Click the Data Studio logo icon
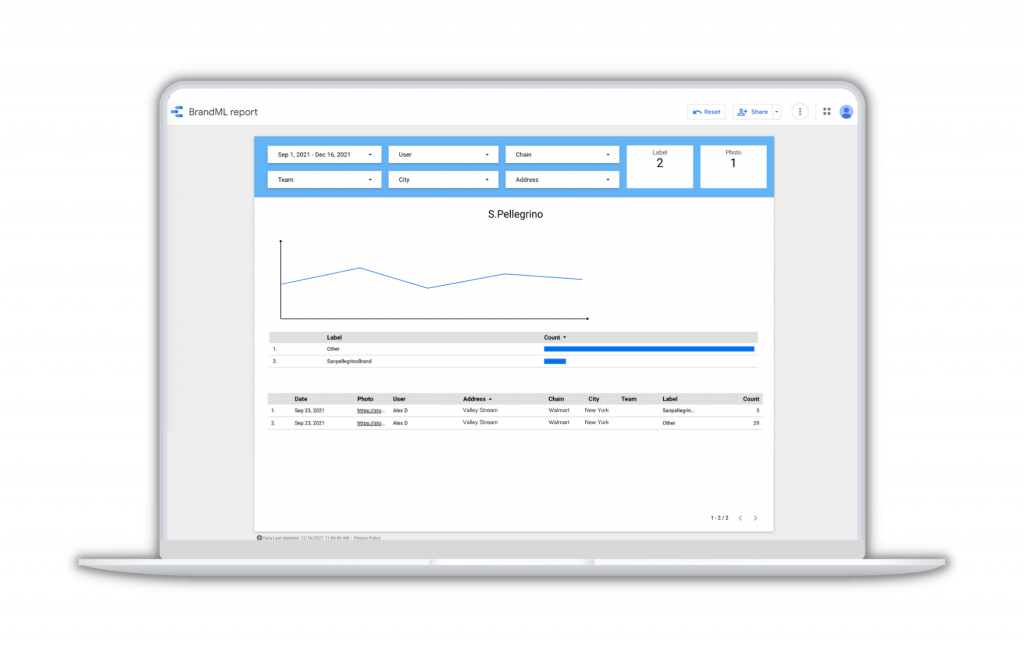The width and height of the screenshot is (1024, 658). 177,112
